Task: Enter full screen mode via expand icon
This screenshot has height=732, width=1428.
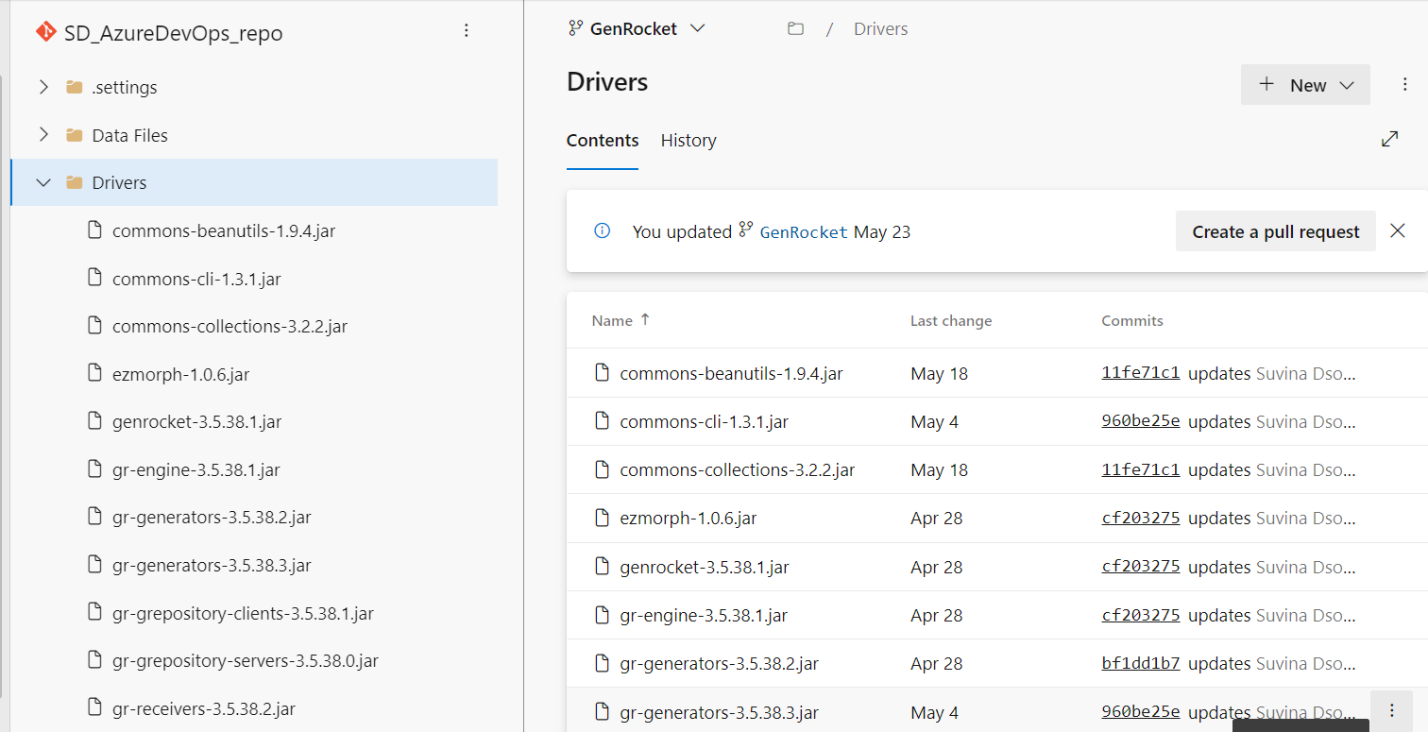Action: (x=1389, y=140)
